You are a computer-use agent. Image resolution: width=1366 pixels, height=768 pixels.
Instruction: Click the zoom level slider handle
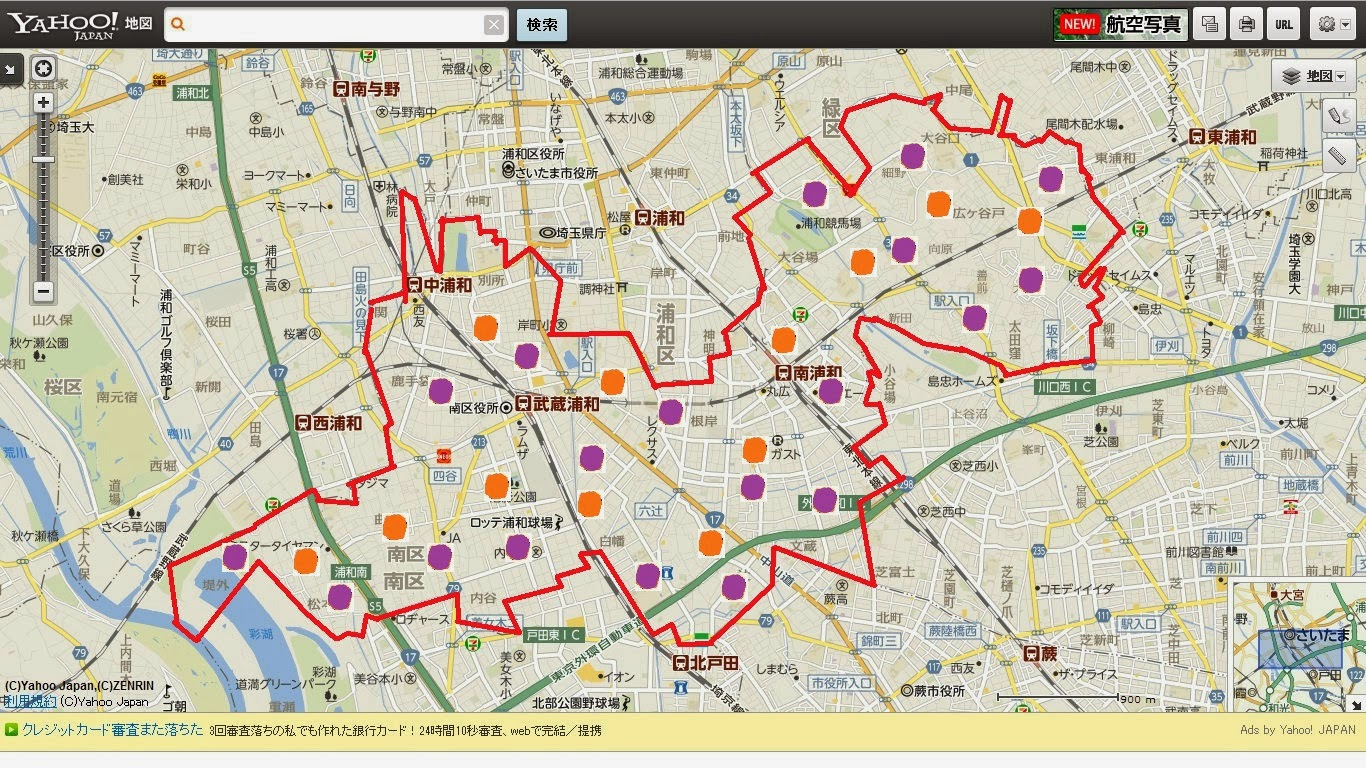[x=44, y=159]
